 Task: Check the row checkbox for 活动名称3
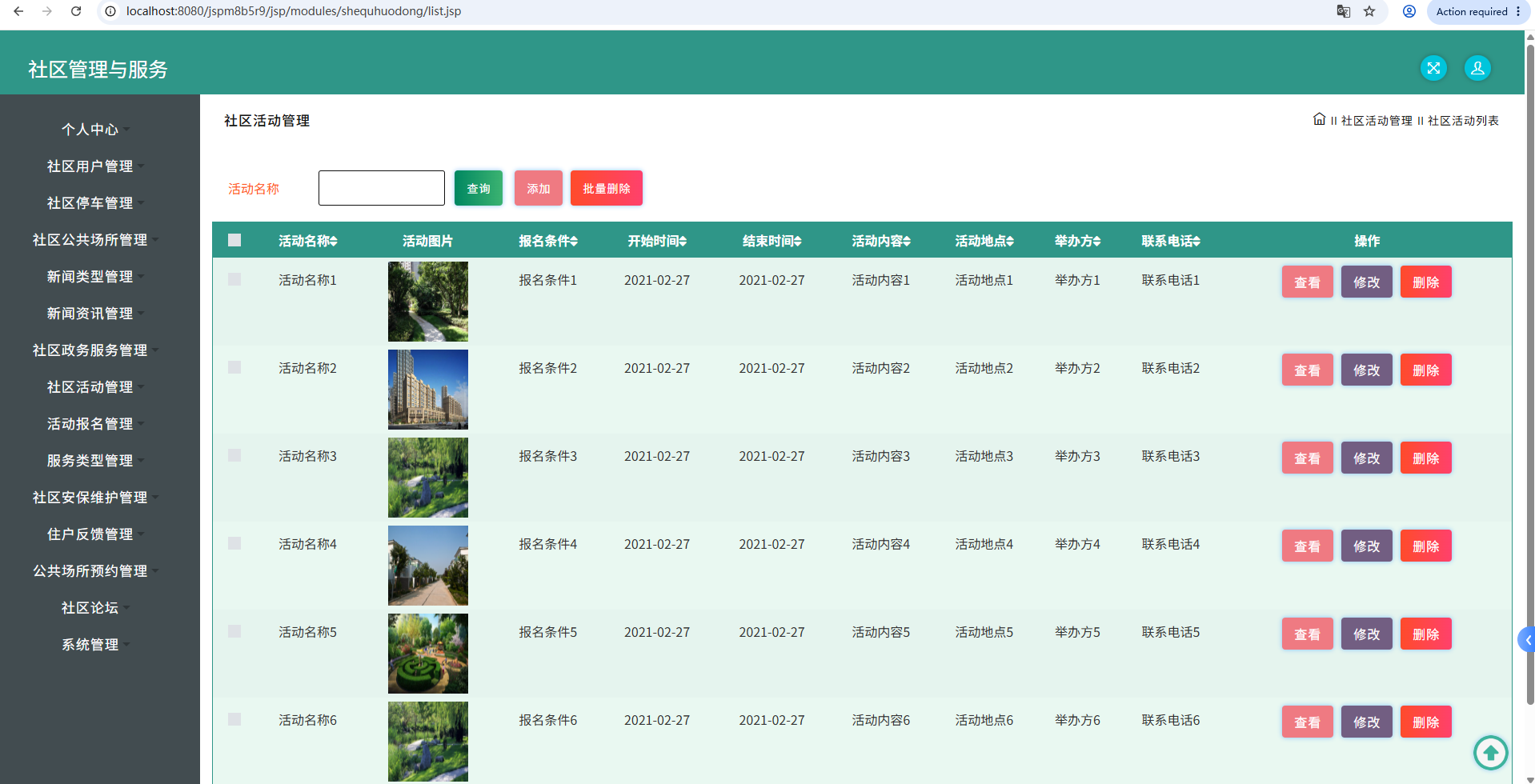tap(234, 455)
